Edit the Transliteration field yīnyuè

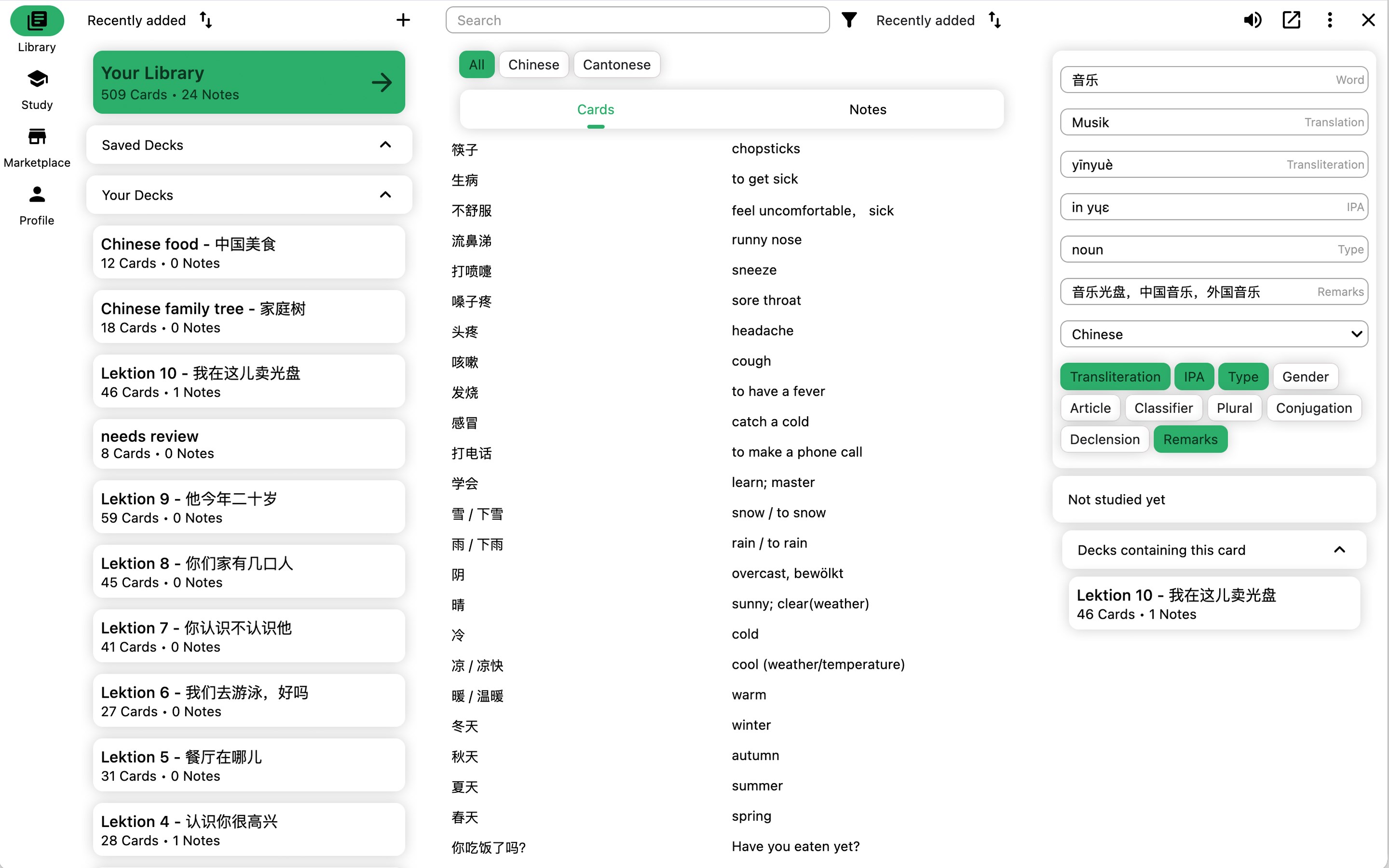coord(1214,165)
